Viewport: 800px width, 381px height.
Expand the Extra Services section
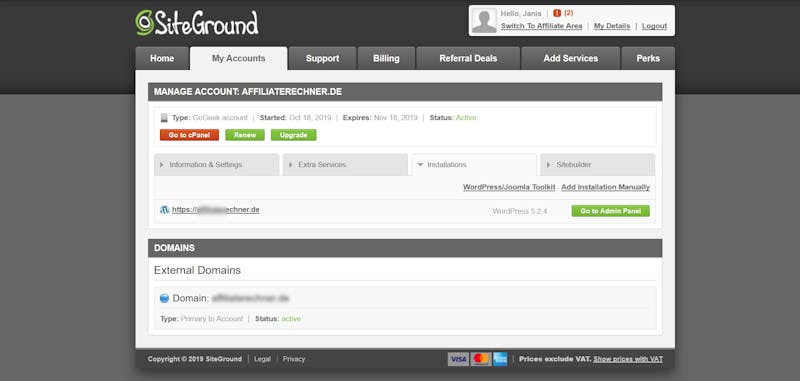click(345, 165)
